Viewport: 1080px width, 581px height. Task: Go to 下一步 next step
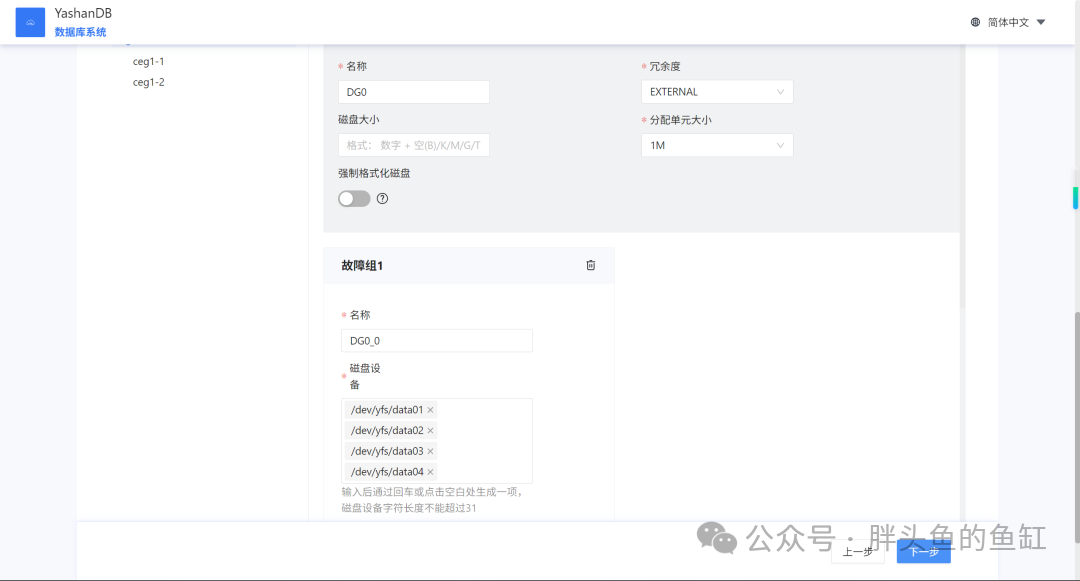(x=924, y=551)
